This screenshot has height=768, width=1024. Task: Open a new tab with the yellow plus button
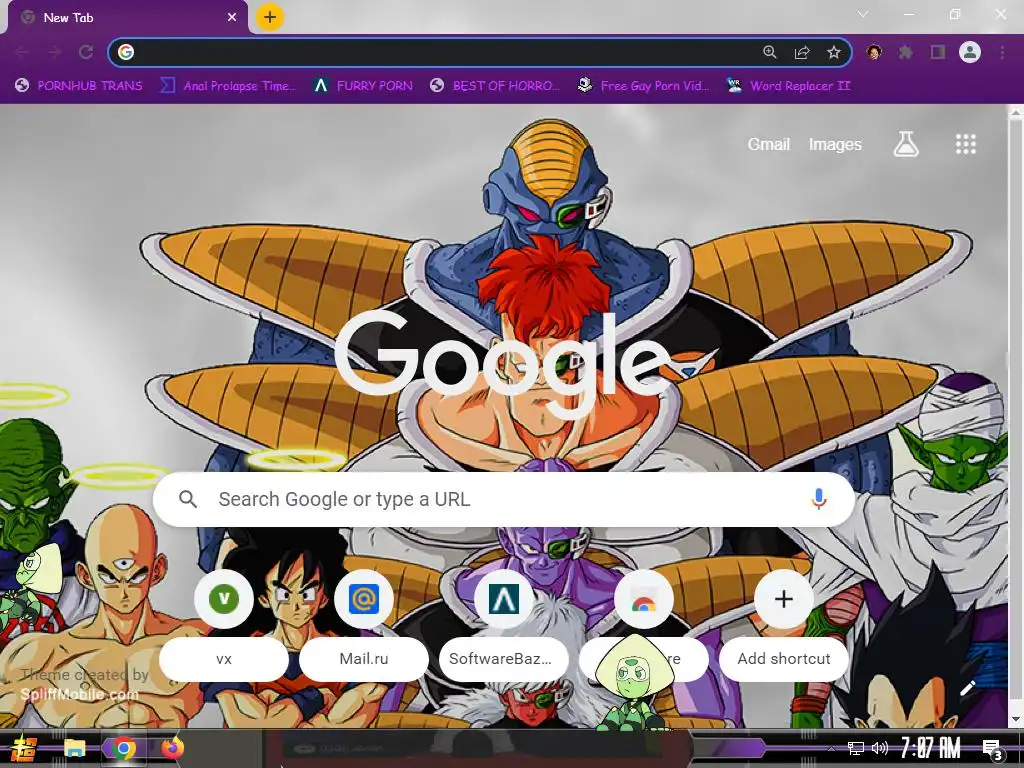tap(270, 17)
